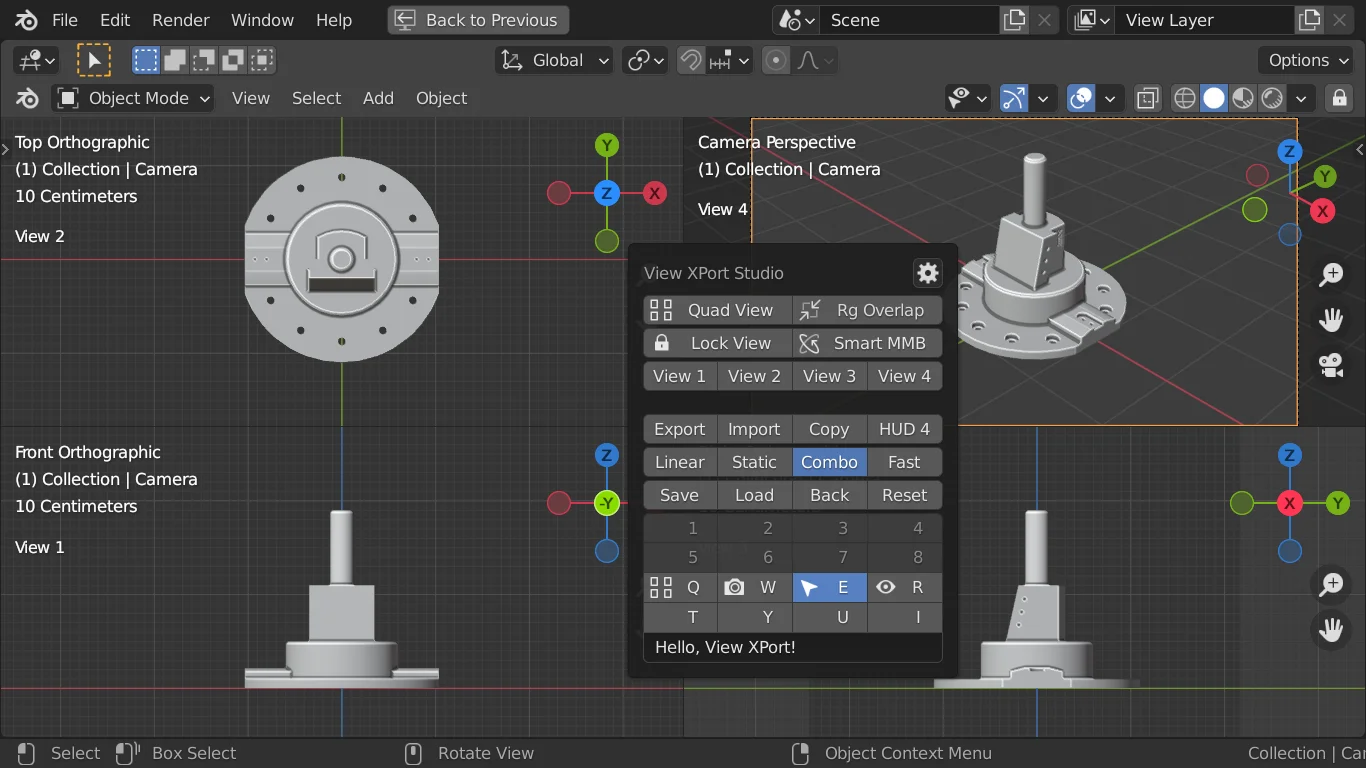Toggle Show Gizmos in the viewport header

pos(1013,98)
